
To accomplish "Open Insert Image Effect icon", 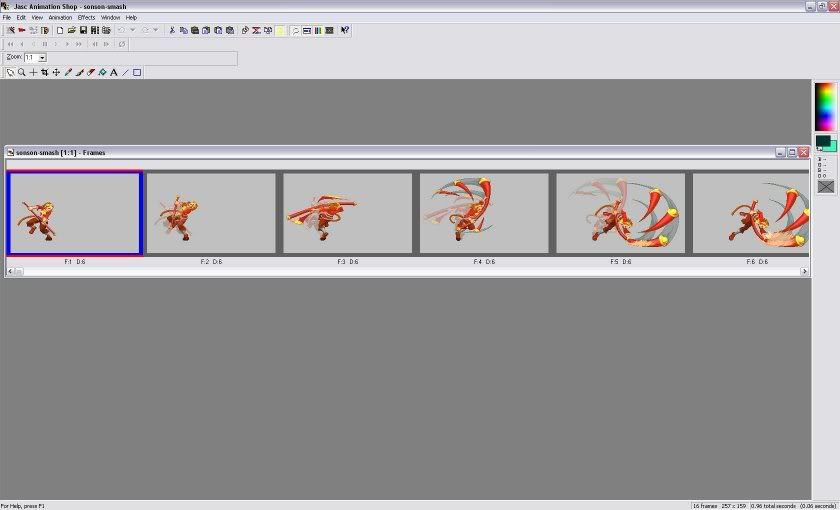I will (x=268, y=31).
